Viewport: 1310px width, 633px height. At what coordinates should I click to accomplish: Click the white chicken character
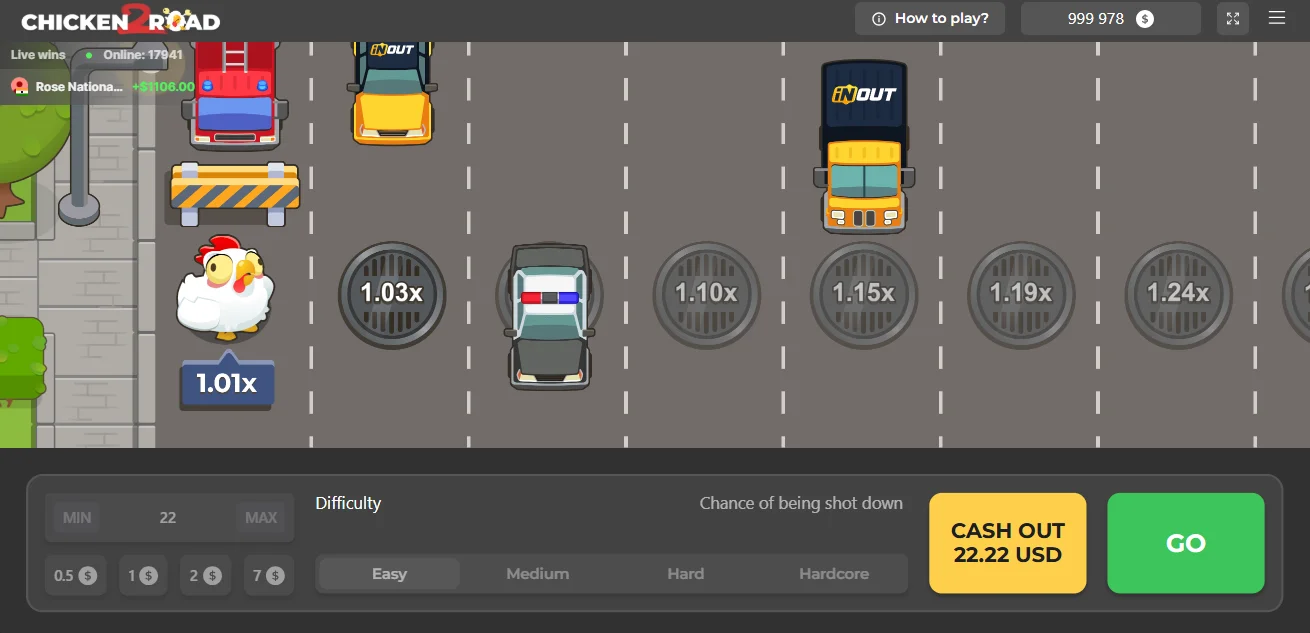click(224, 287)
